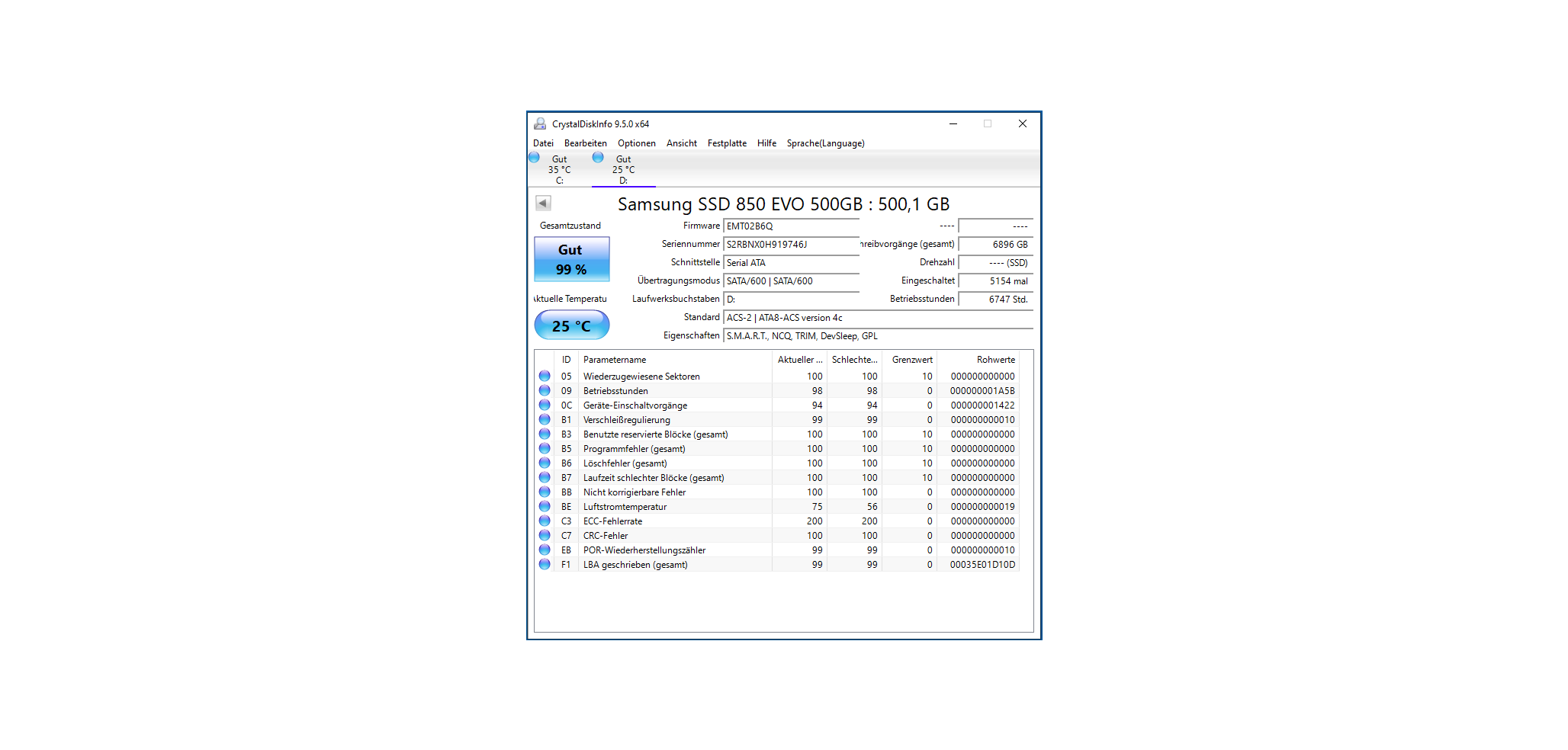Image resolution: width=1568 pixels, height=750 pixels.
Task: Click raw value 000000001A5B
Action: tap(982, 391)
